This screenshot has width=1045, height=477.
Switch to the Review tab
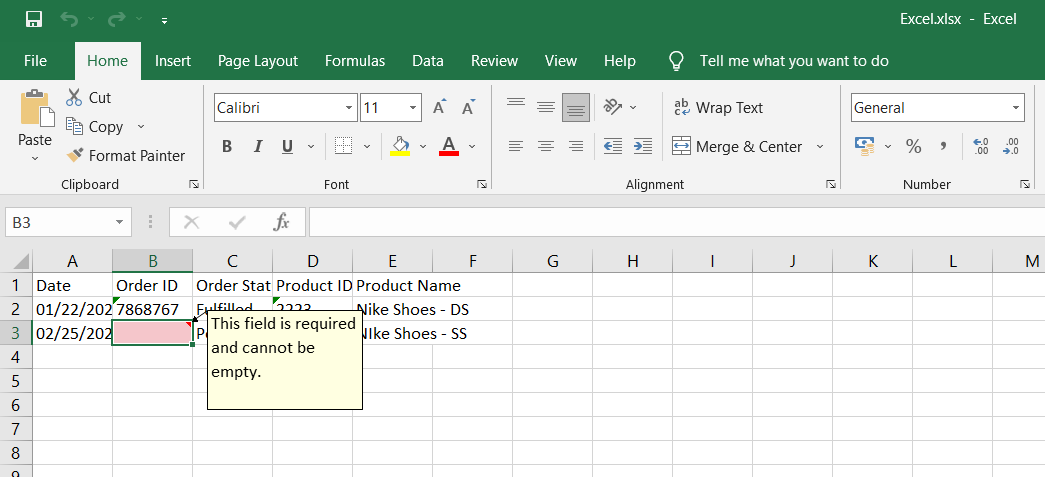click(494, 61)
